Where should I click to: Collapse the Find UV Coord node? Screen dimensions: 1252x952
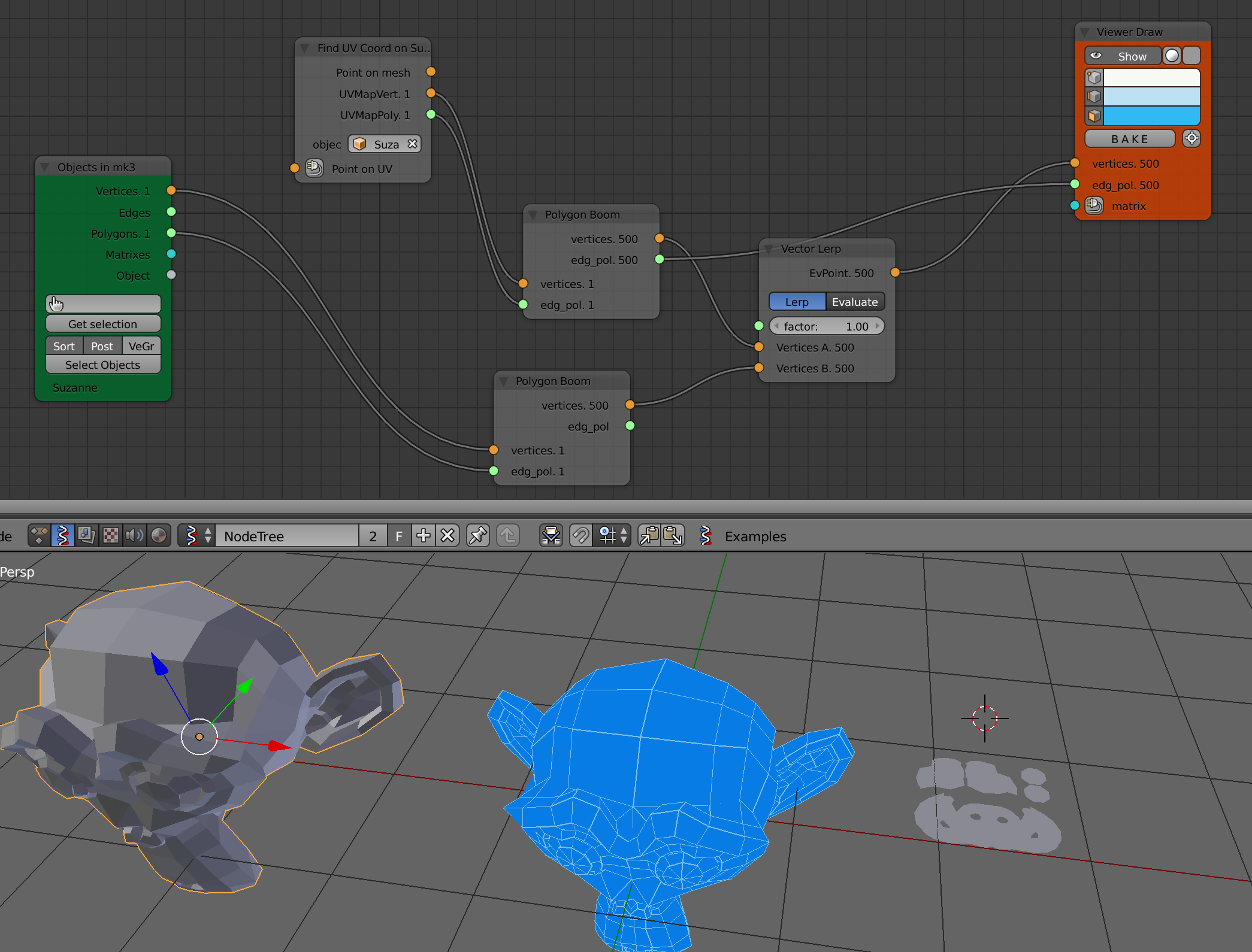(305, 48)
